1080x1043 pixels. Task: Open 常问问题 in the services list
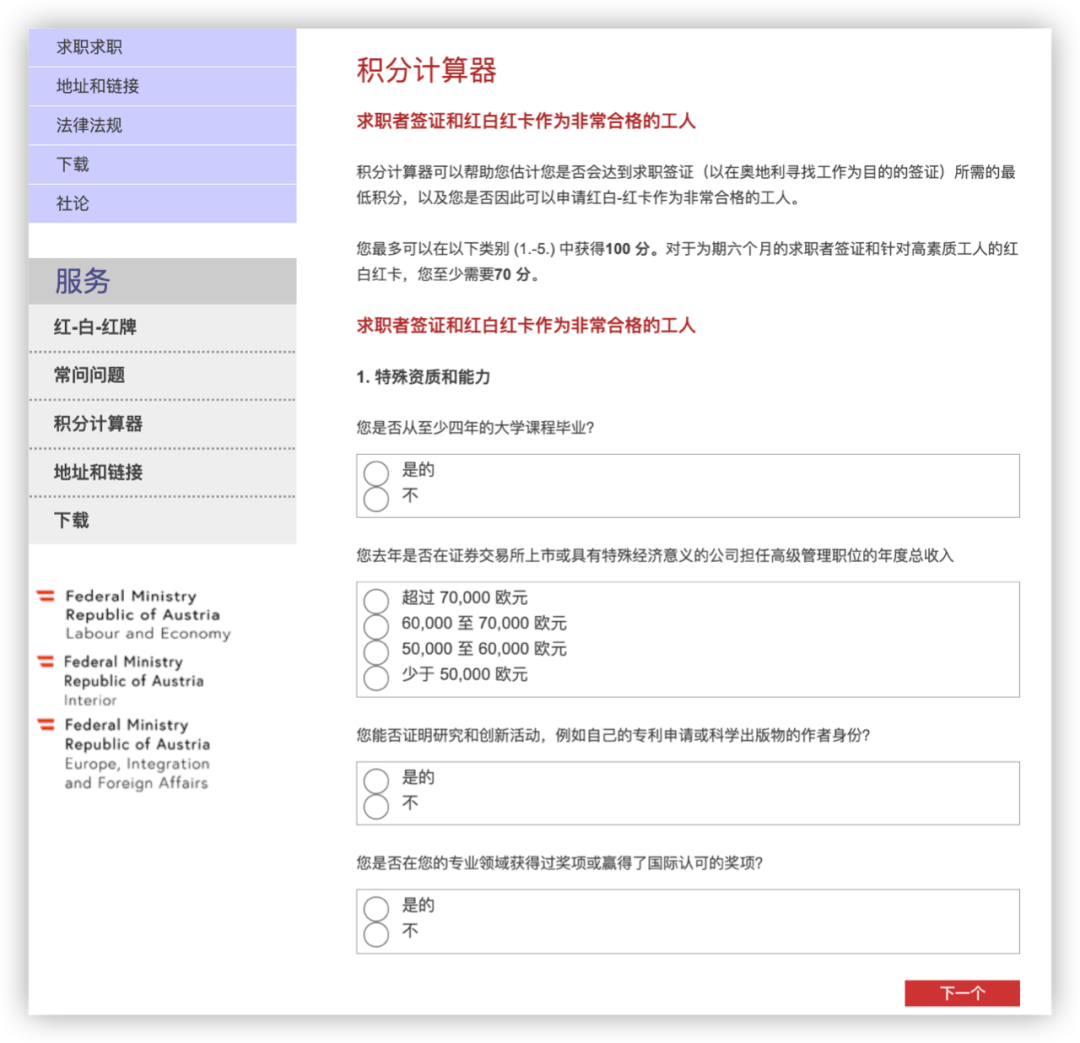coord(162,375)
